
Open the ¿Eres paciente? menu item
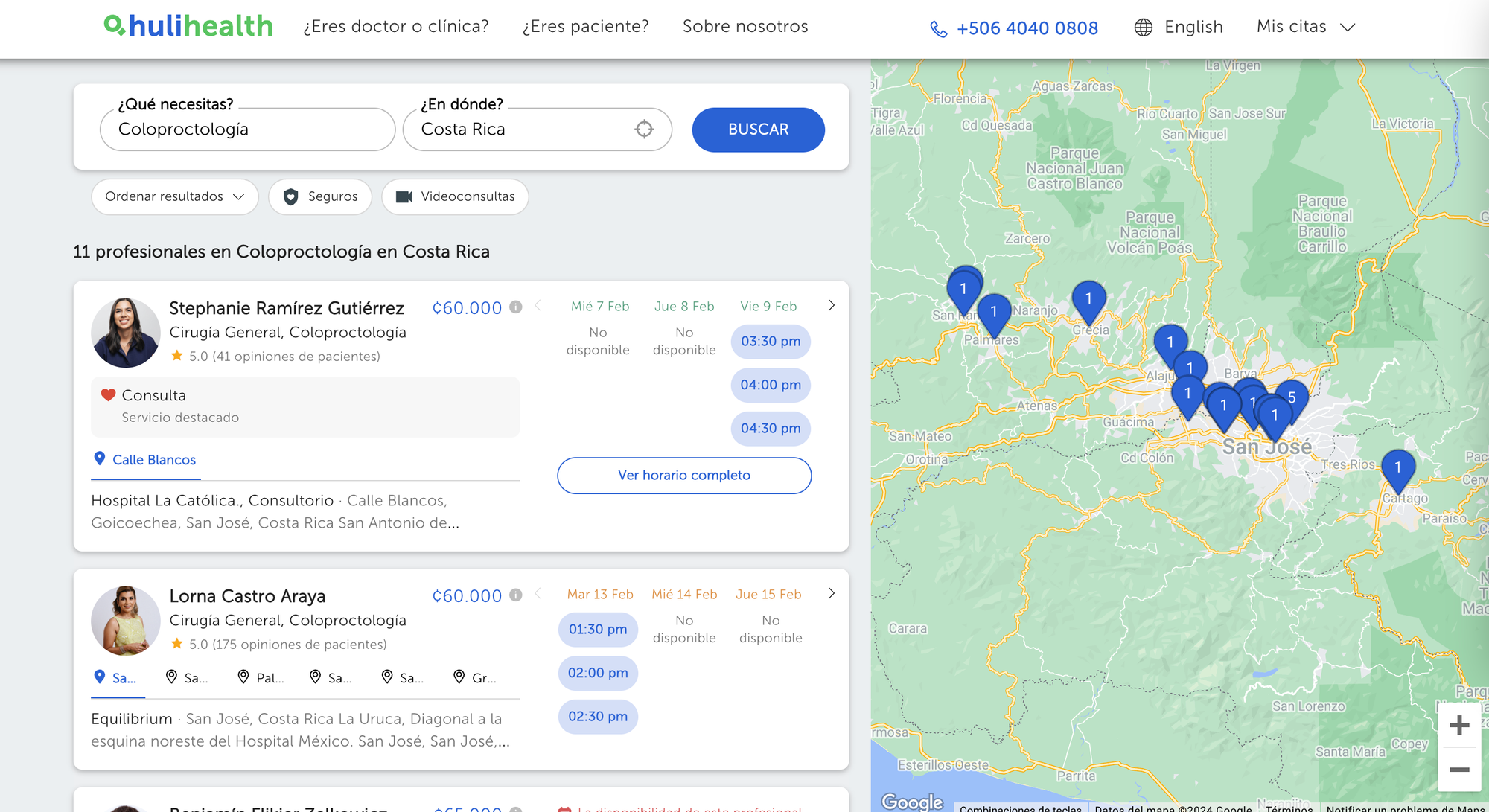pyautogui.click(x=585, y=27)
